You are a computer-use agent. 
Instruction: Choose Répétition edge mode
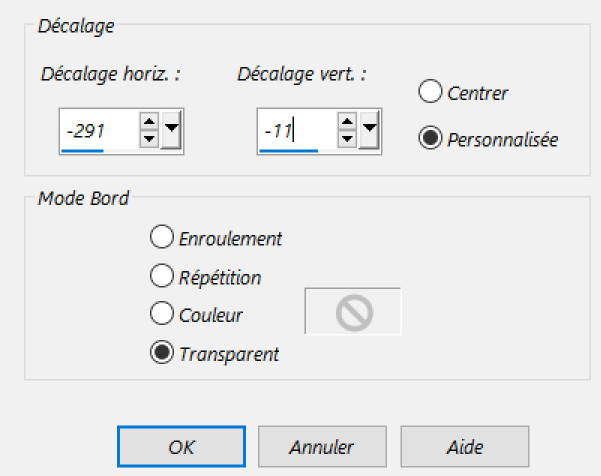tap(161, 276)
